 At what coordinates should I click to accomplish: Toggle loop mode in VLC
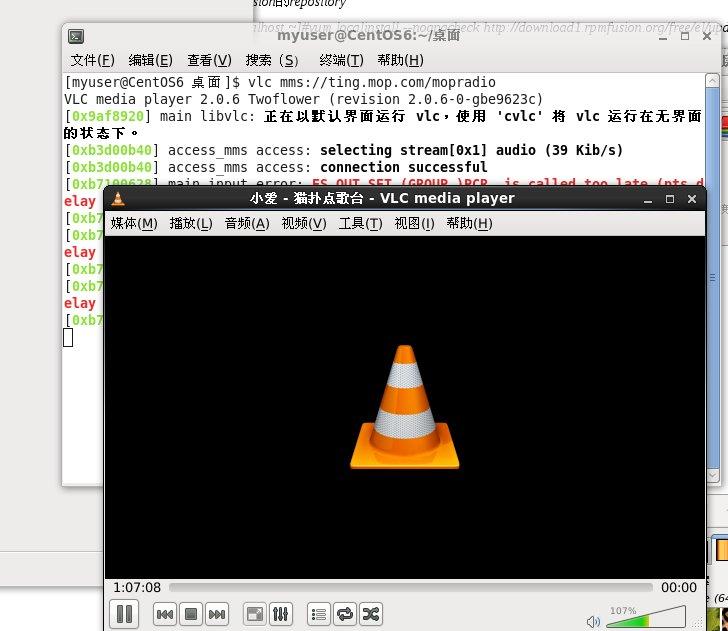pyautogui.click(x=344, y=615)
